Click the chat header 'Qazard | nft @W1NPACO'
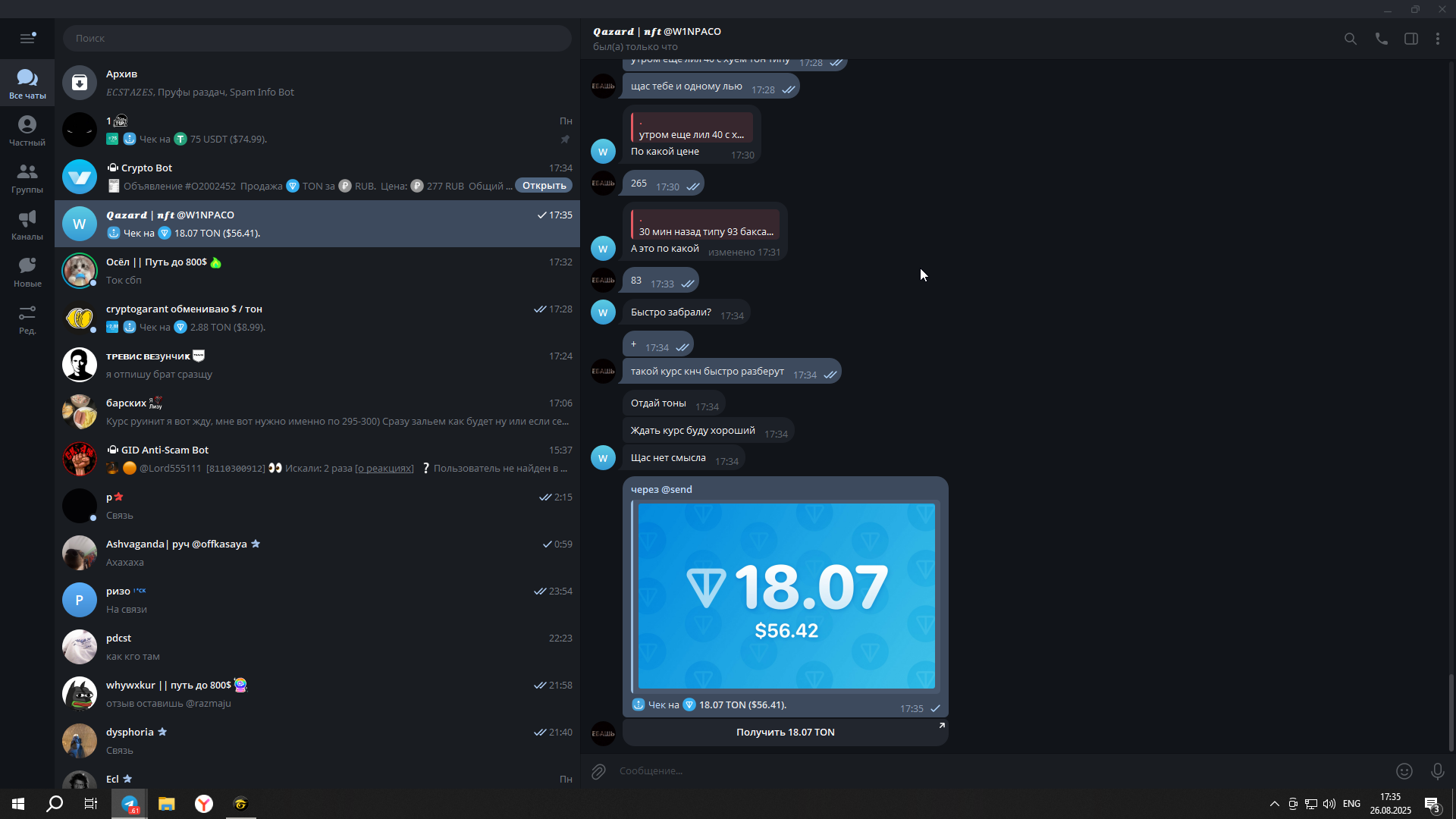 click(x=657, y=31)
